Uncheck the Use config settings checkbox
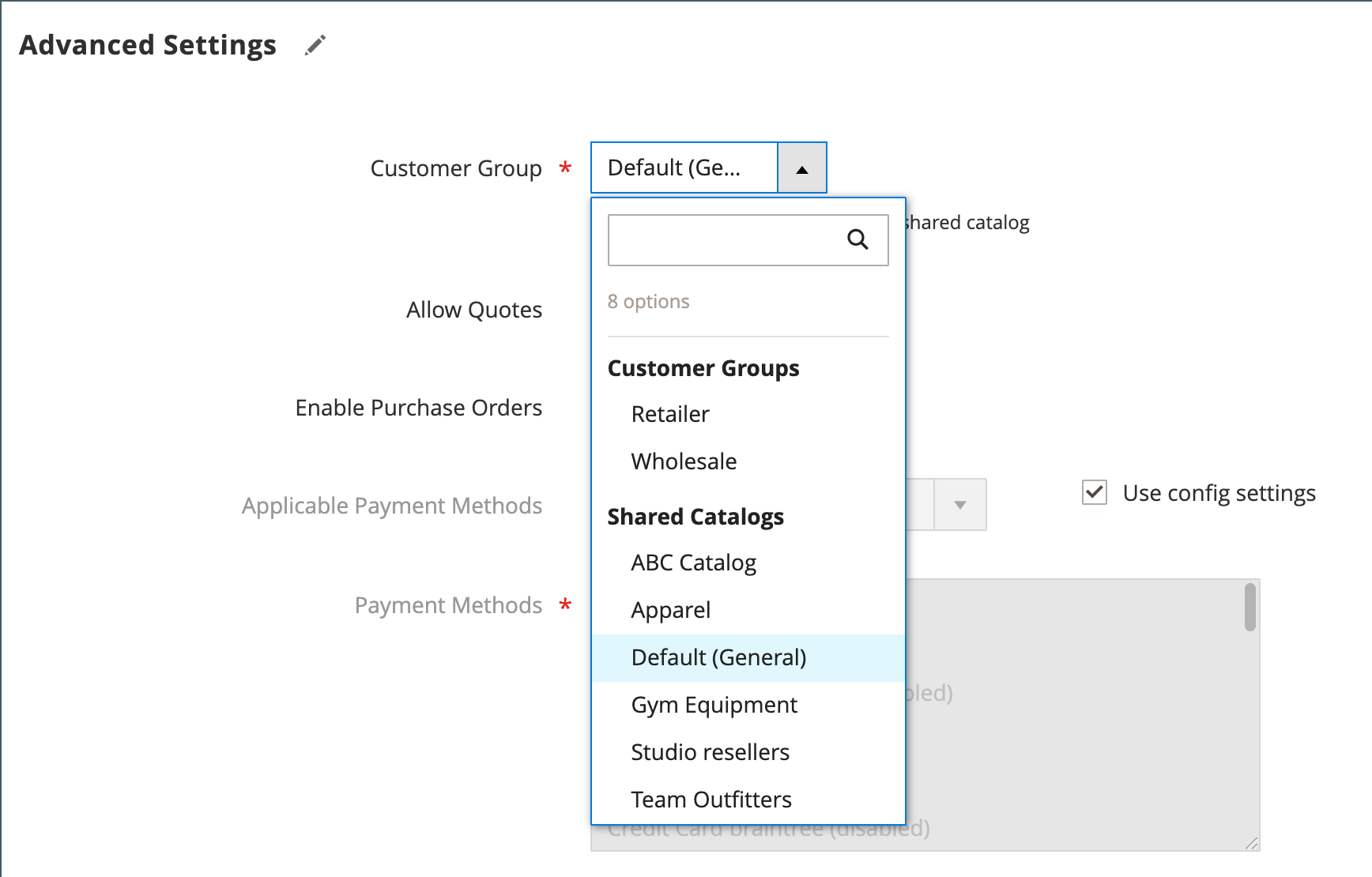The width and height of the screenshot is (1372, 877). pyautogui.click(x=1095, y=493)
